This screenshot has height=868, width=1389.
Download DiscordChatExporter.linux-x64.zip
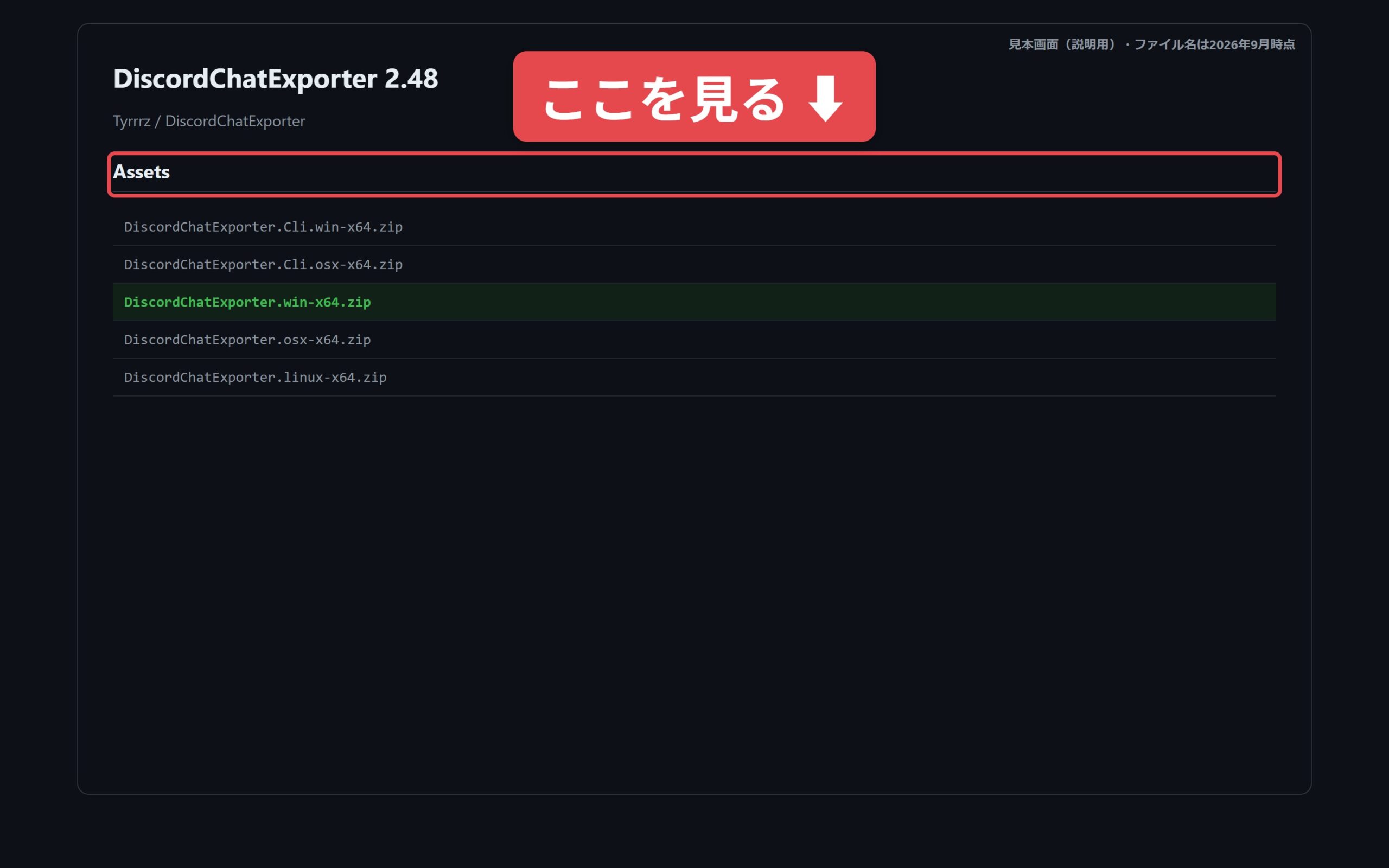[x=256, y=377]
